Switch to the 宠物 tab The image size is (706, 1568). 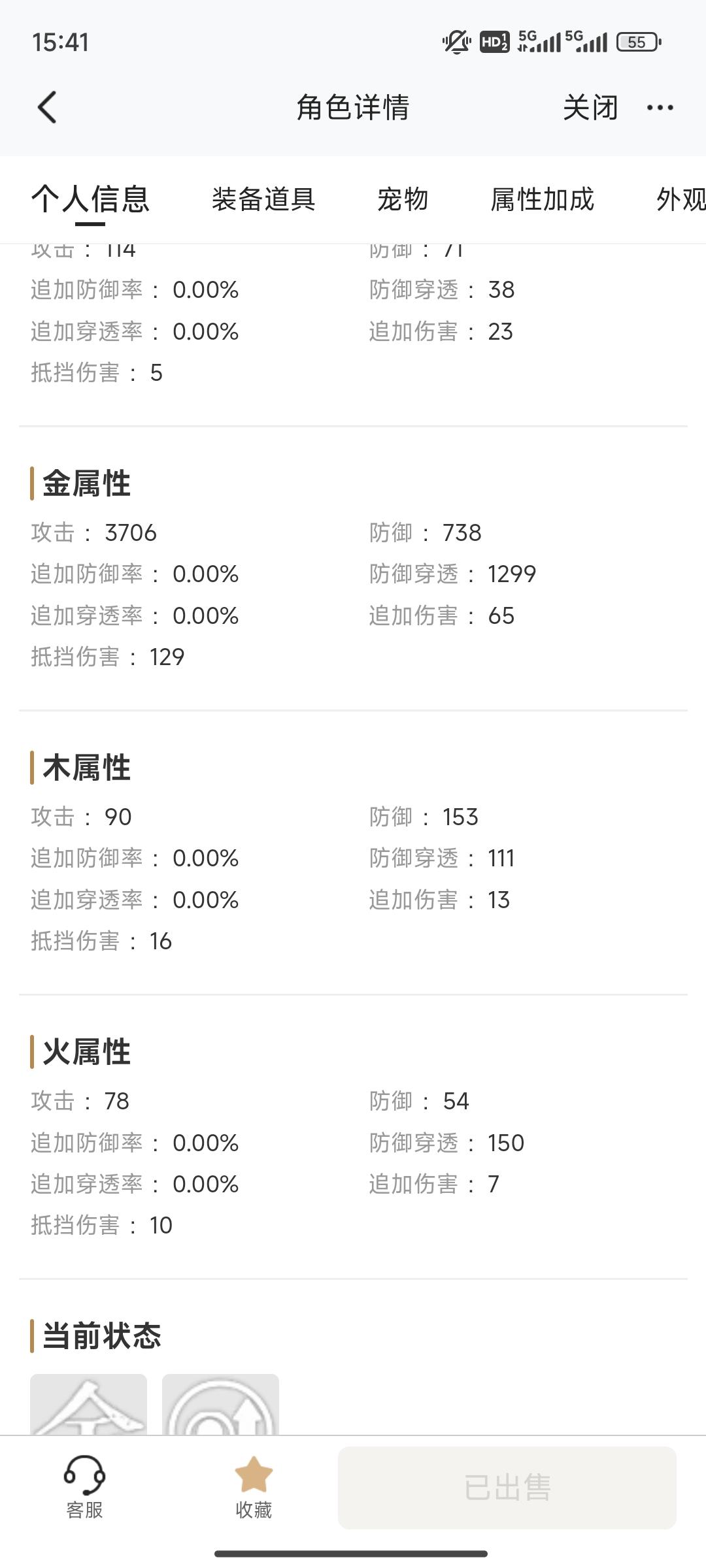(403, 199)
